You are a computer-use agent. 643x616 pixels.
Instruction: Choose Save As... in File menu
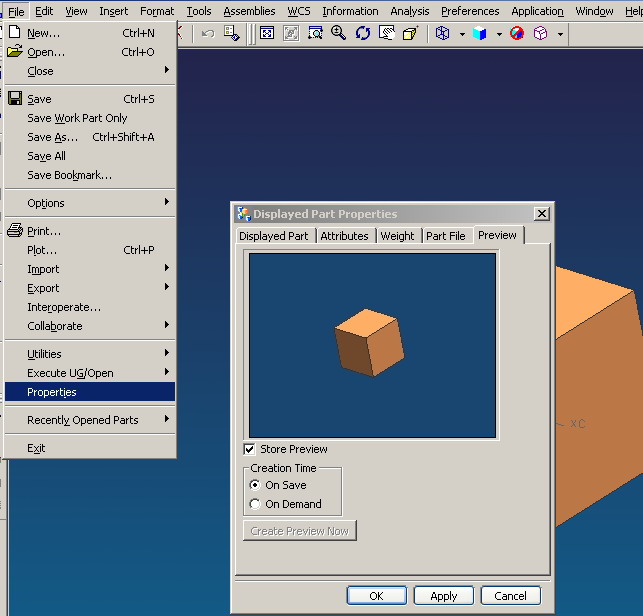(x=90, y=137)
